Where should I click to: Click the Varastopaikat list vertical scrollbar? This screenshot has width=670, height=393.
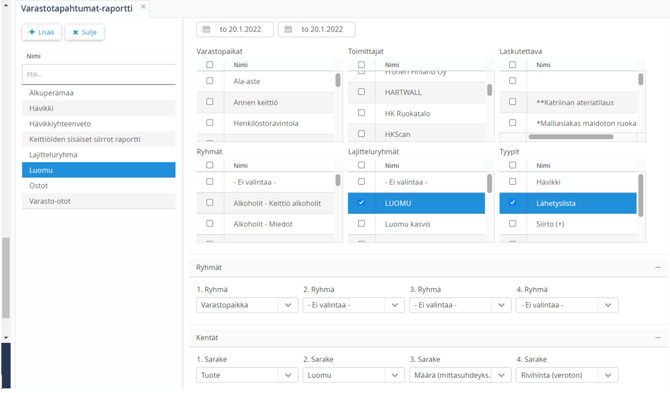coord(338,80)
